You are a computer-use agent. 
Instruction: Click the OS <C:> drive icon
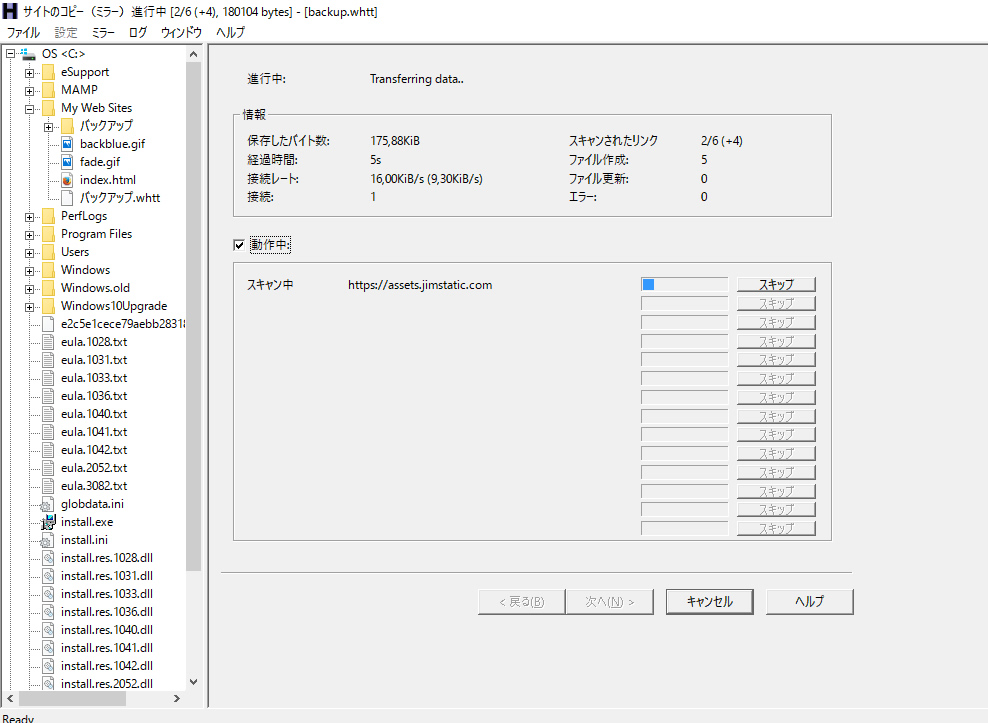coord(28,54)
